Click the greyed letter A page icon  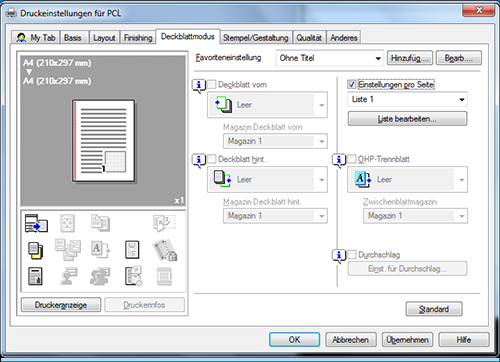(100, 250)
